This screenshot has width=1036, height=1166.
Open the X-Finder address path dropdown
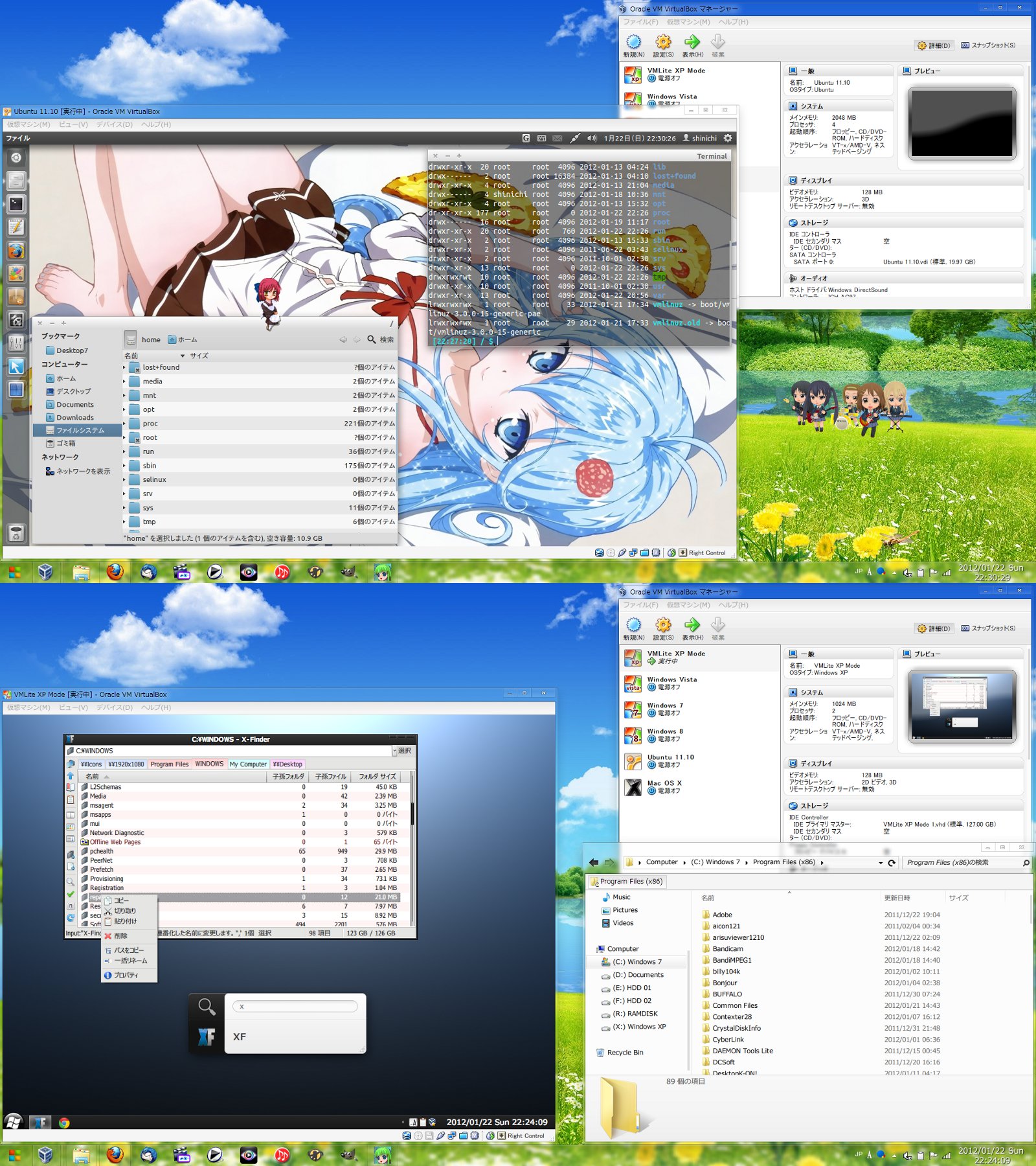tap(394, 751)
